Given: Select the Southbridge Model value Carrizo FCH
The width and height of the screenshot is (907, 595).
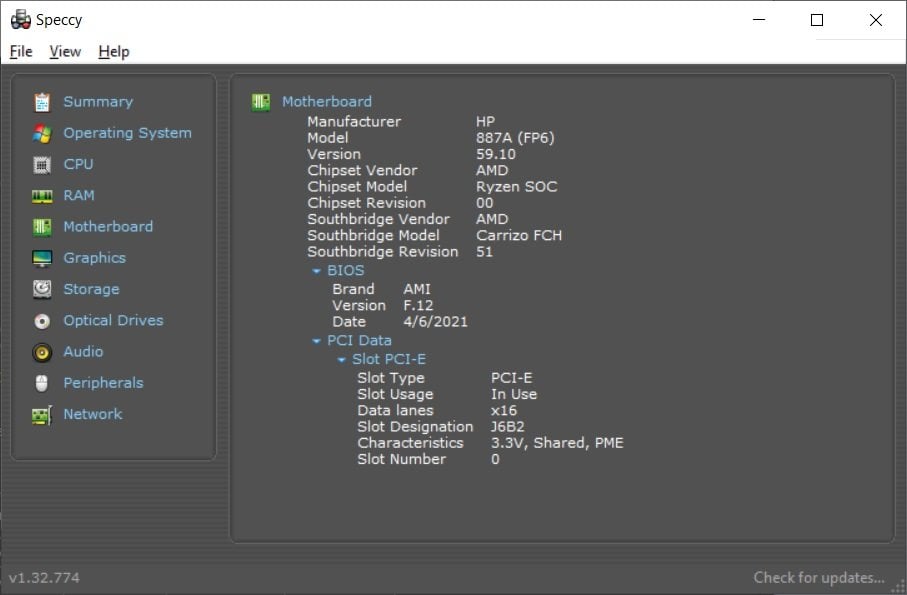Looking at the screenshot, I should [519, 235].
